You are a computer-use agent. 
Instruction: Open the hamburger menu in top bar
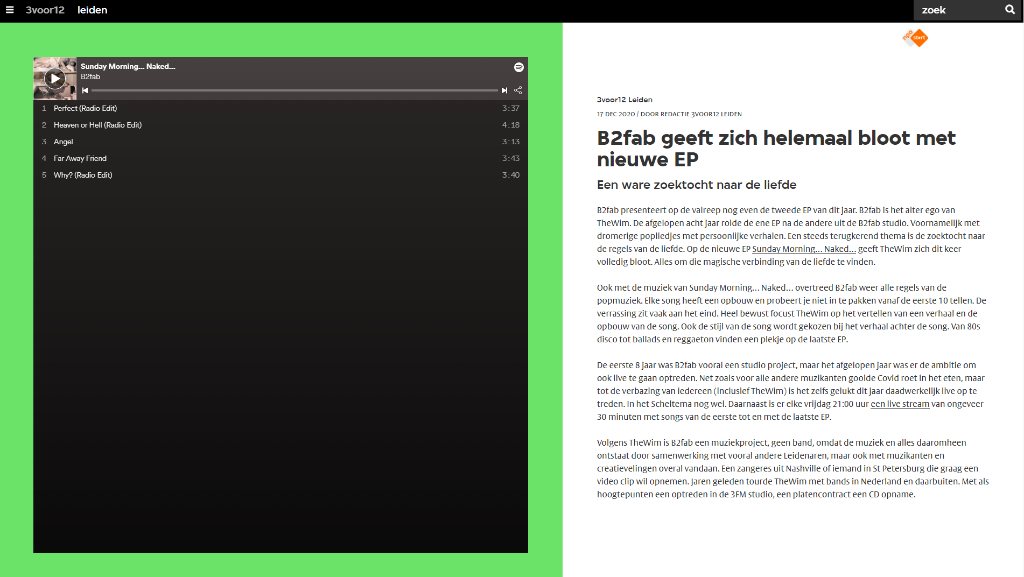click(10, 10)
